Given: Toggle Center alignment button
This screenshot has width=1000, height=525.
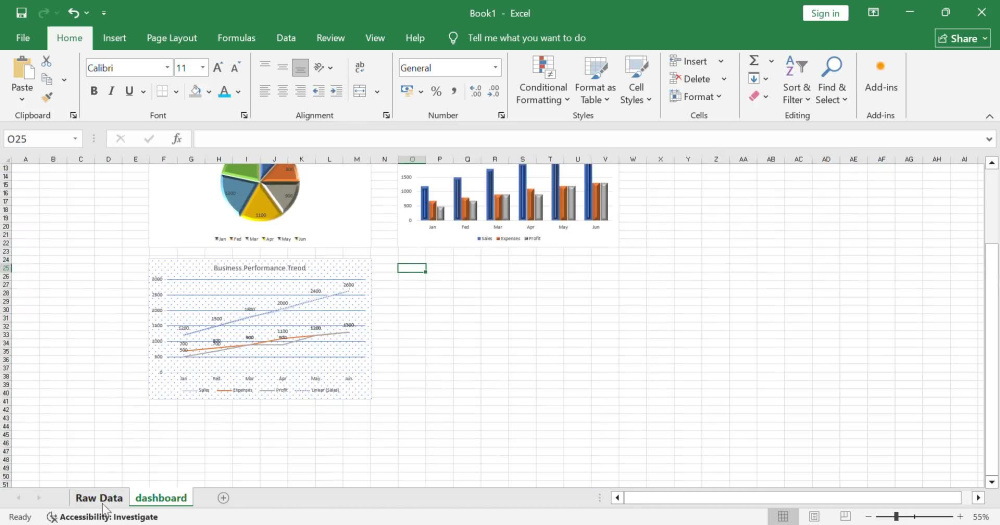Looking at the screenshot, I should [283, 91].
